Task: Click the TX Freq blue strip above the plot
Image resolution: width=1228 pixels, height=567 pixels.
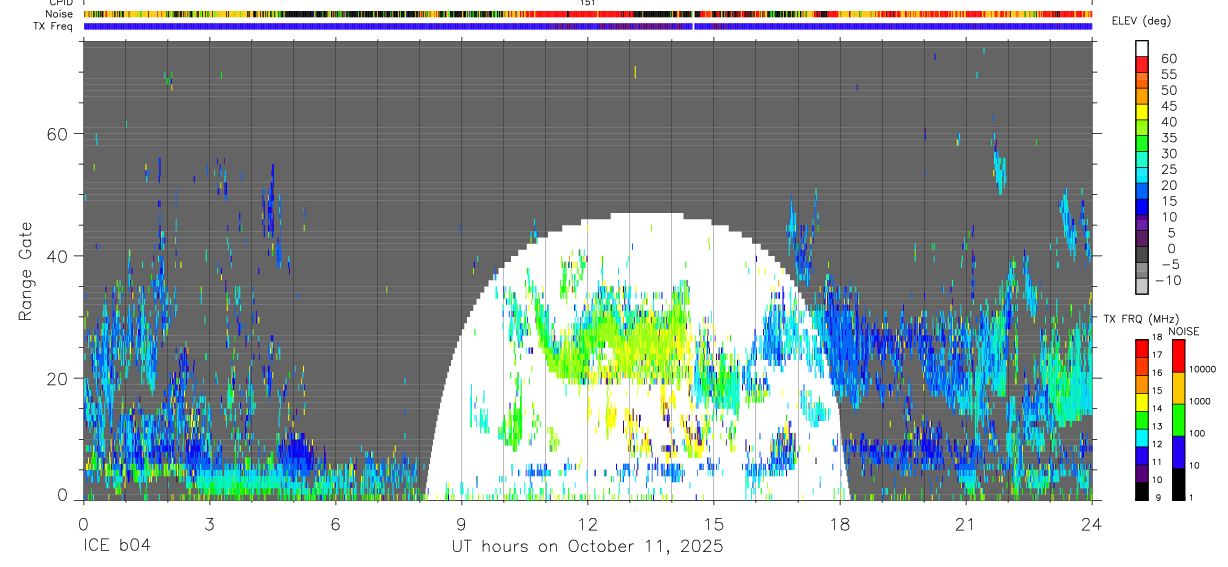Action: click(x=588, y=26)
